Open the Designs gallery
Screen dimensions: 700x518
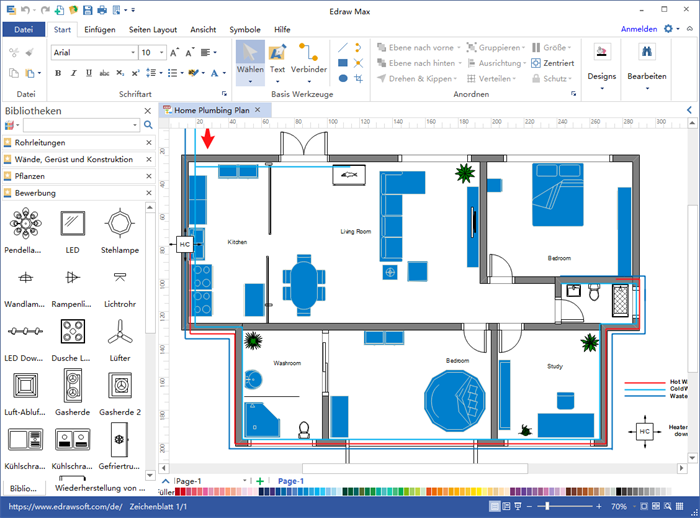[602, 62]
